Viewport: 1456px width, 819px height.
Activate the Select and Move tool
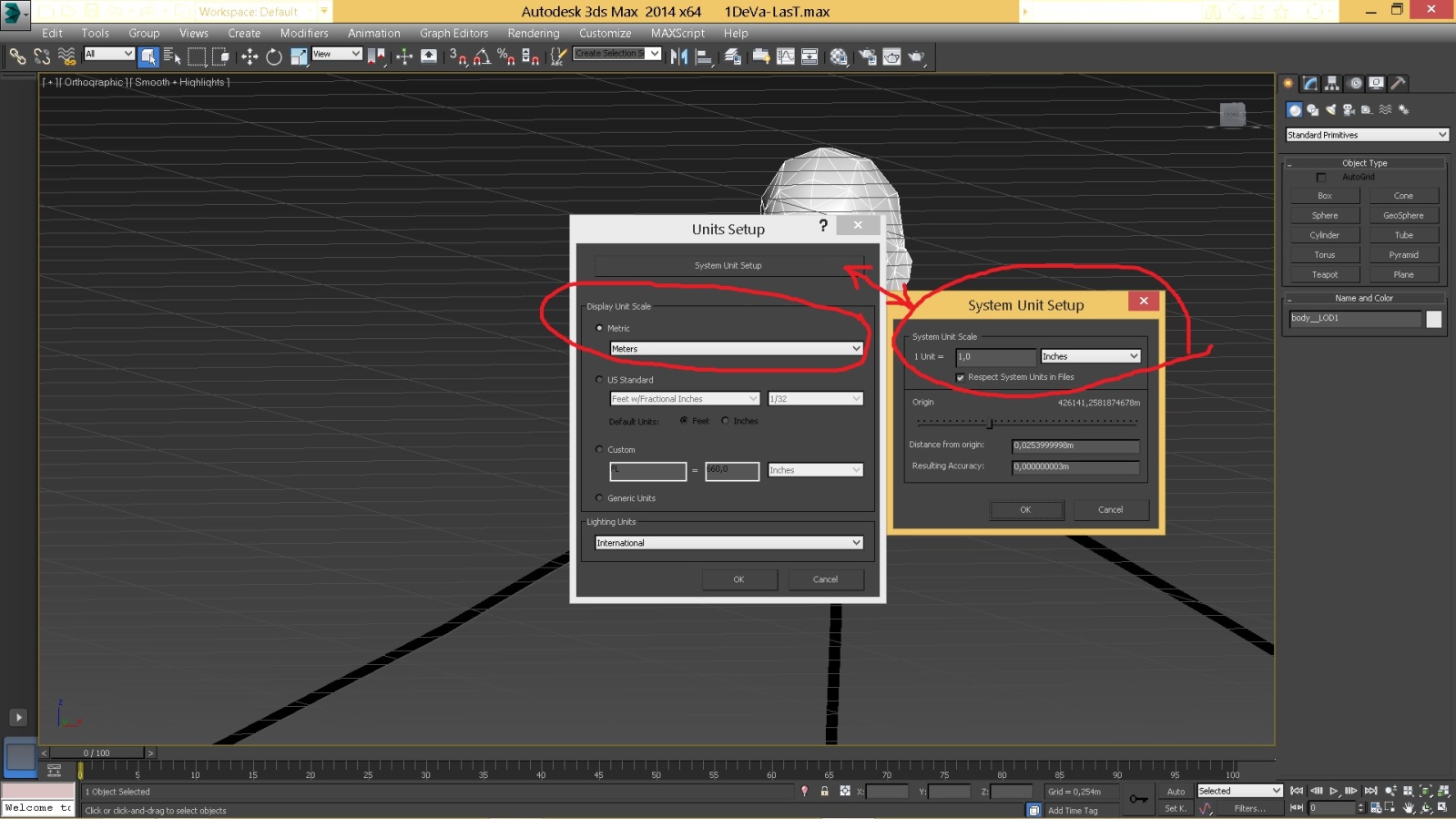pos(249,56)
